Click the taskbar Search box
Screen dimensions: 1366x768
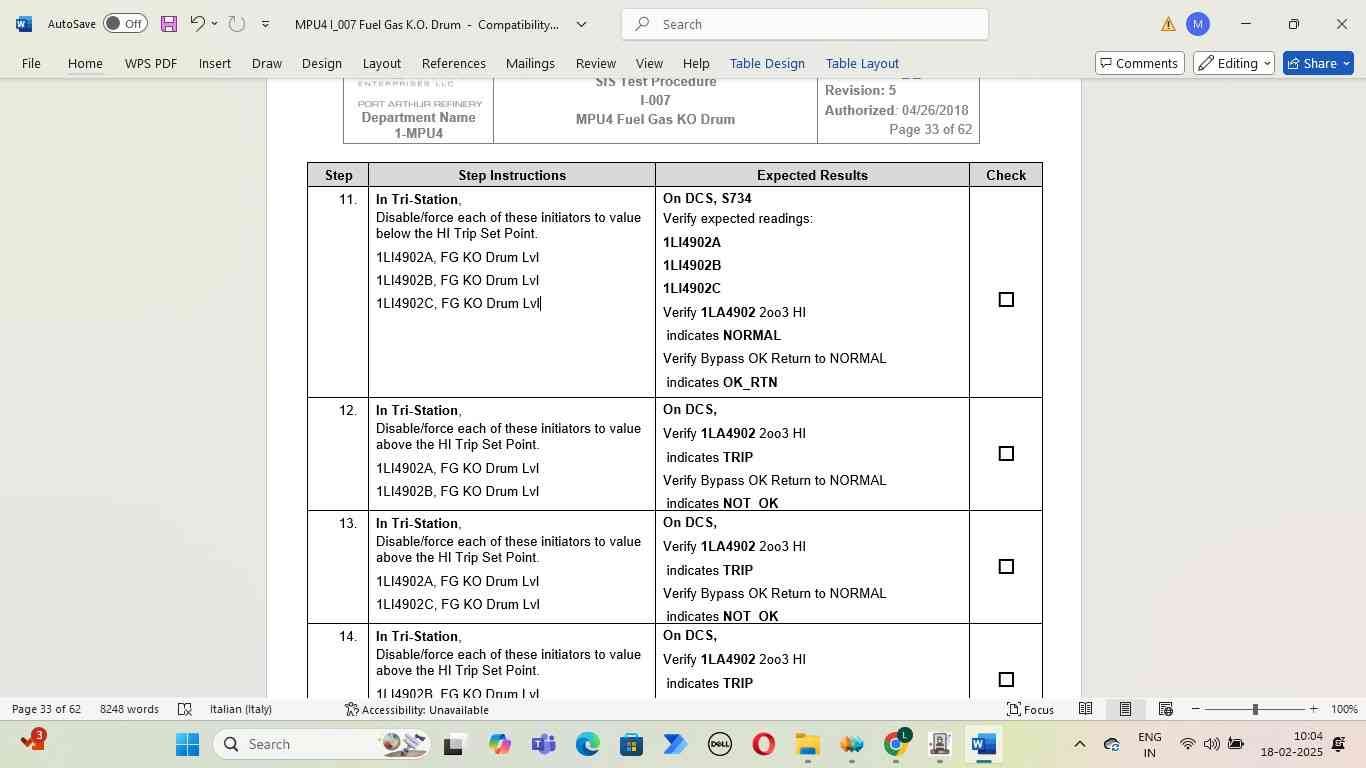point(323,744)
